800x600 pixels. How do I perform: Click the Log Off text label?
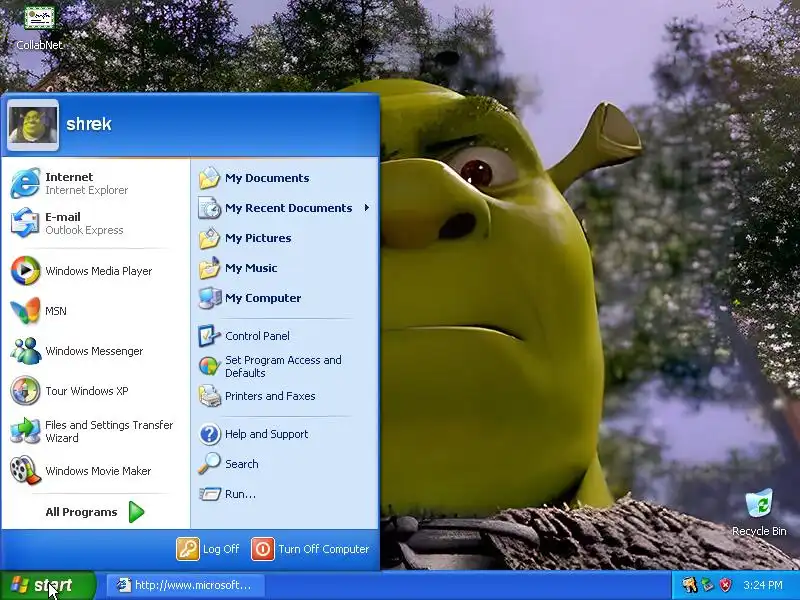click(221, 549)
